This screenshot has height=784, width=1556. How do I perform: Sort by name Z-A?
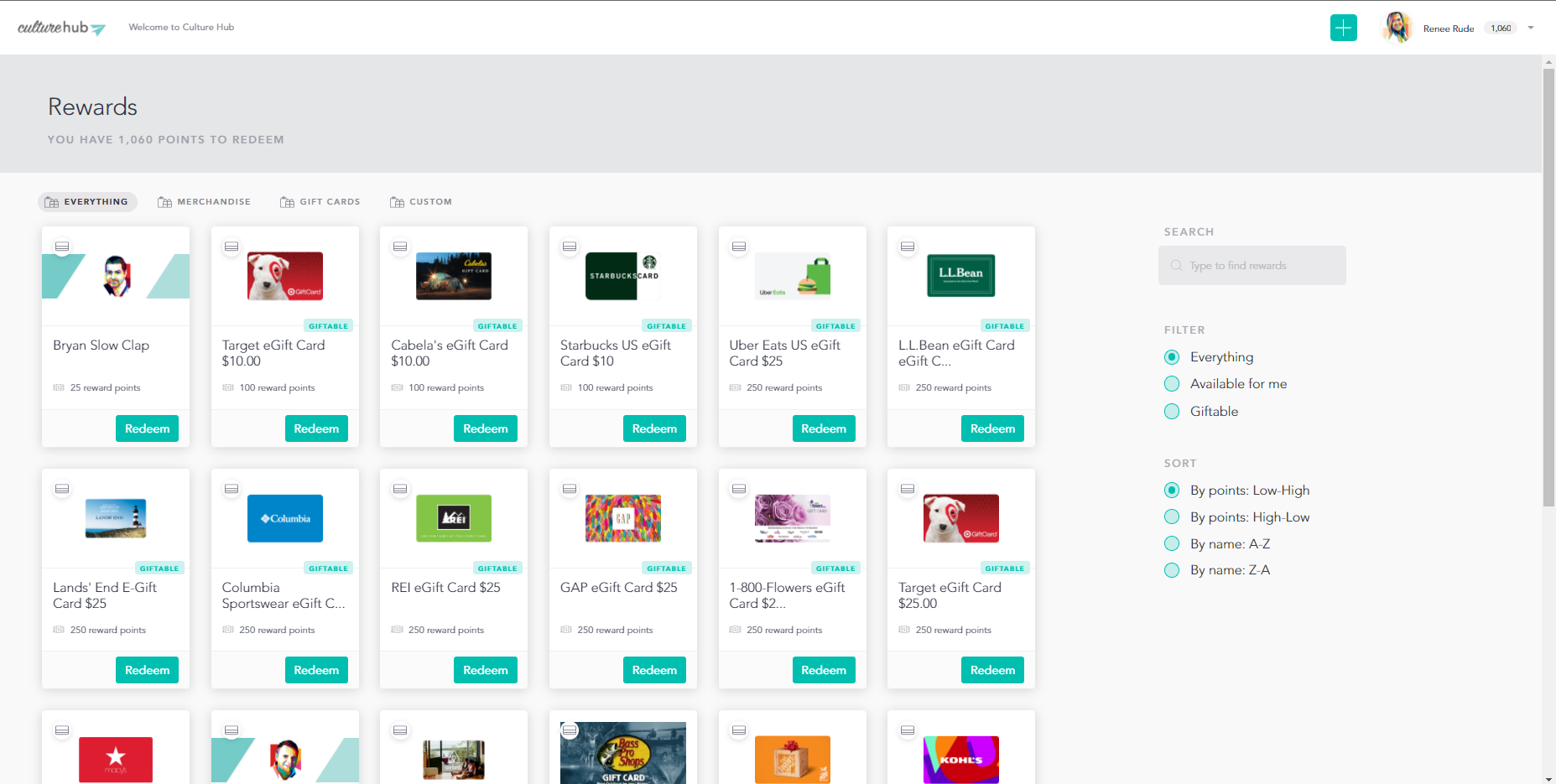(x=1217, y=570)
